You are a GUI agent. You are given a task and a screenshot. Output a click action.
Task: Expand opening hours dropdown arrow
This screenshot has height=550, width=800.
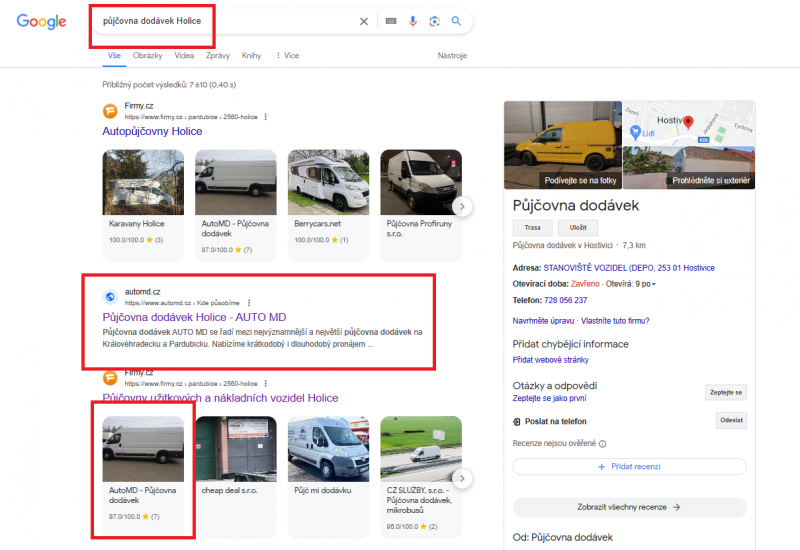654,284
